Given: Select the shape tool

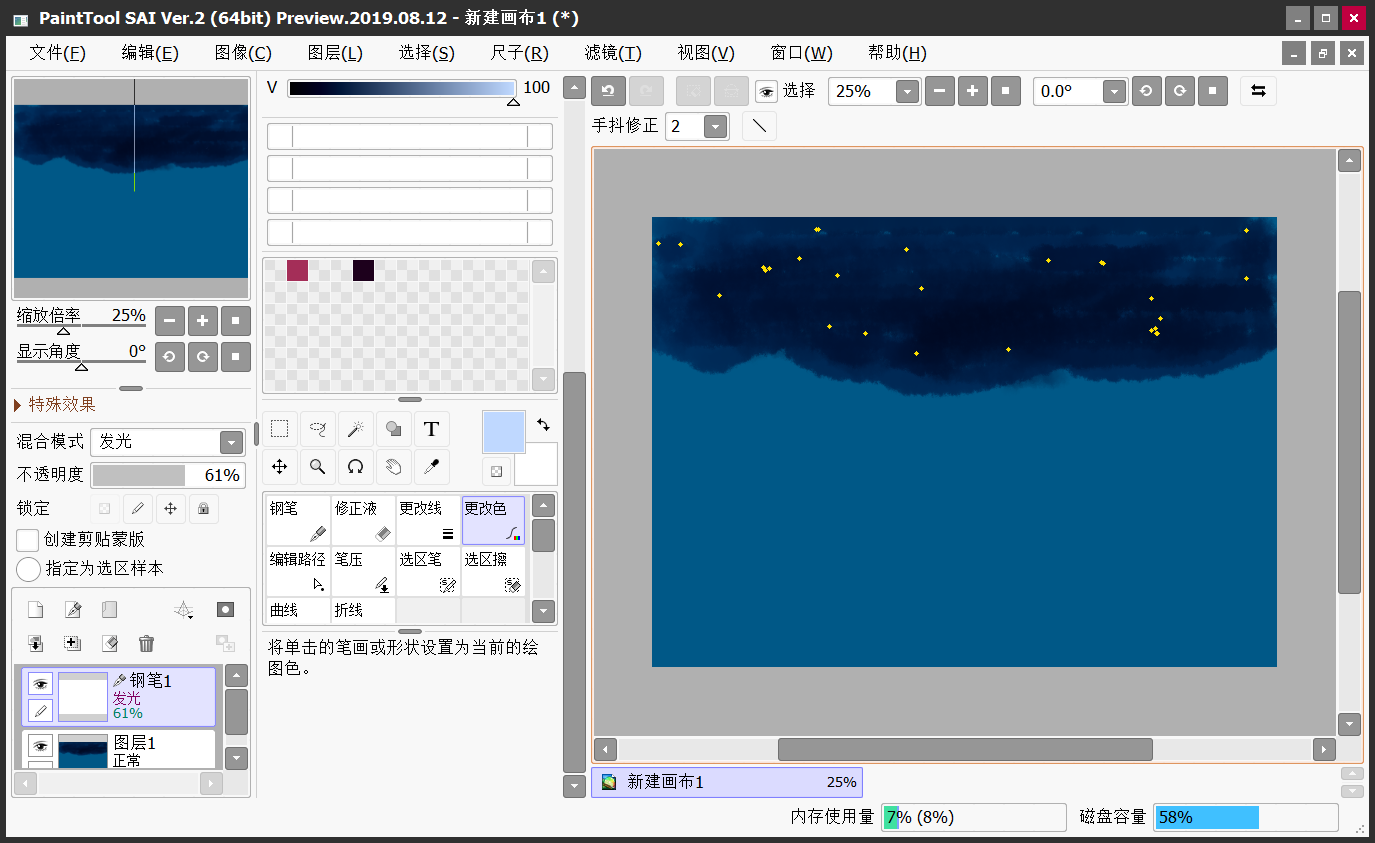Looking at the screenshot, I should [x=393, y=429].
